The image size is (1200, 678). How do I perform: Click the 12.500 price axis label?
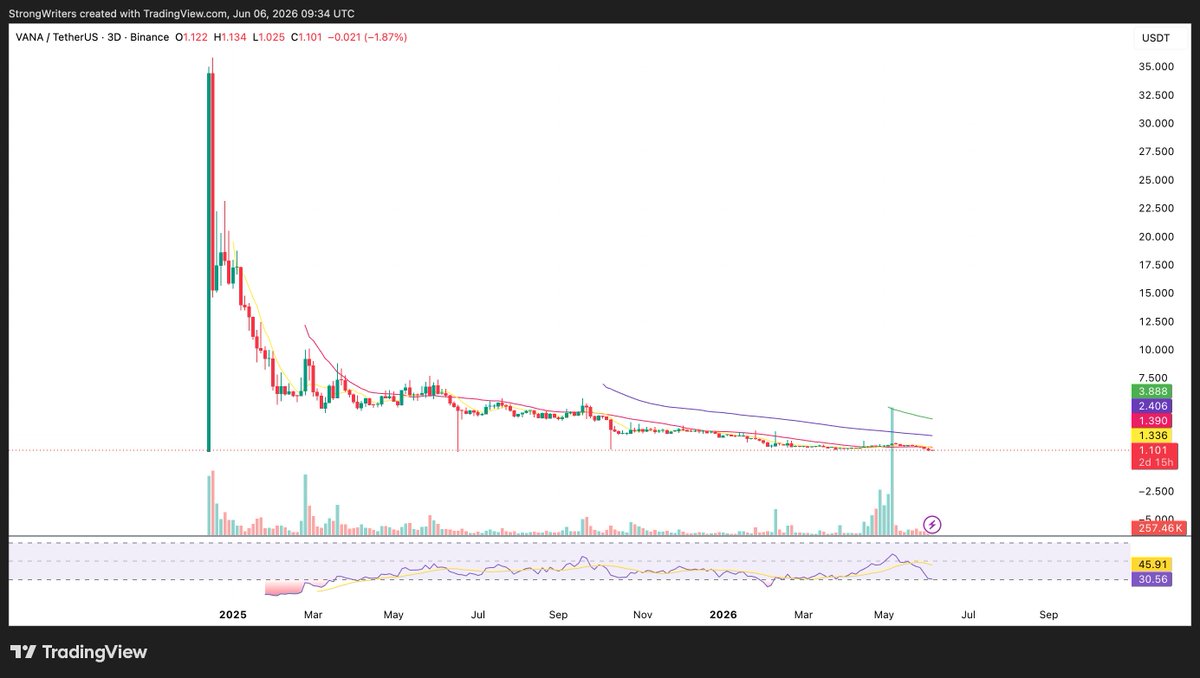pyautogui.click(x=1156, y=321)
